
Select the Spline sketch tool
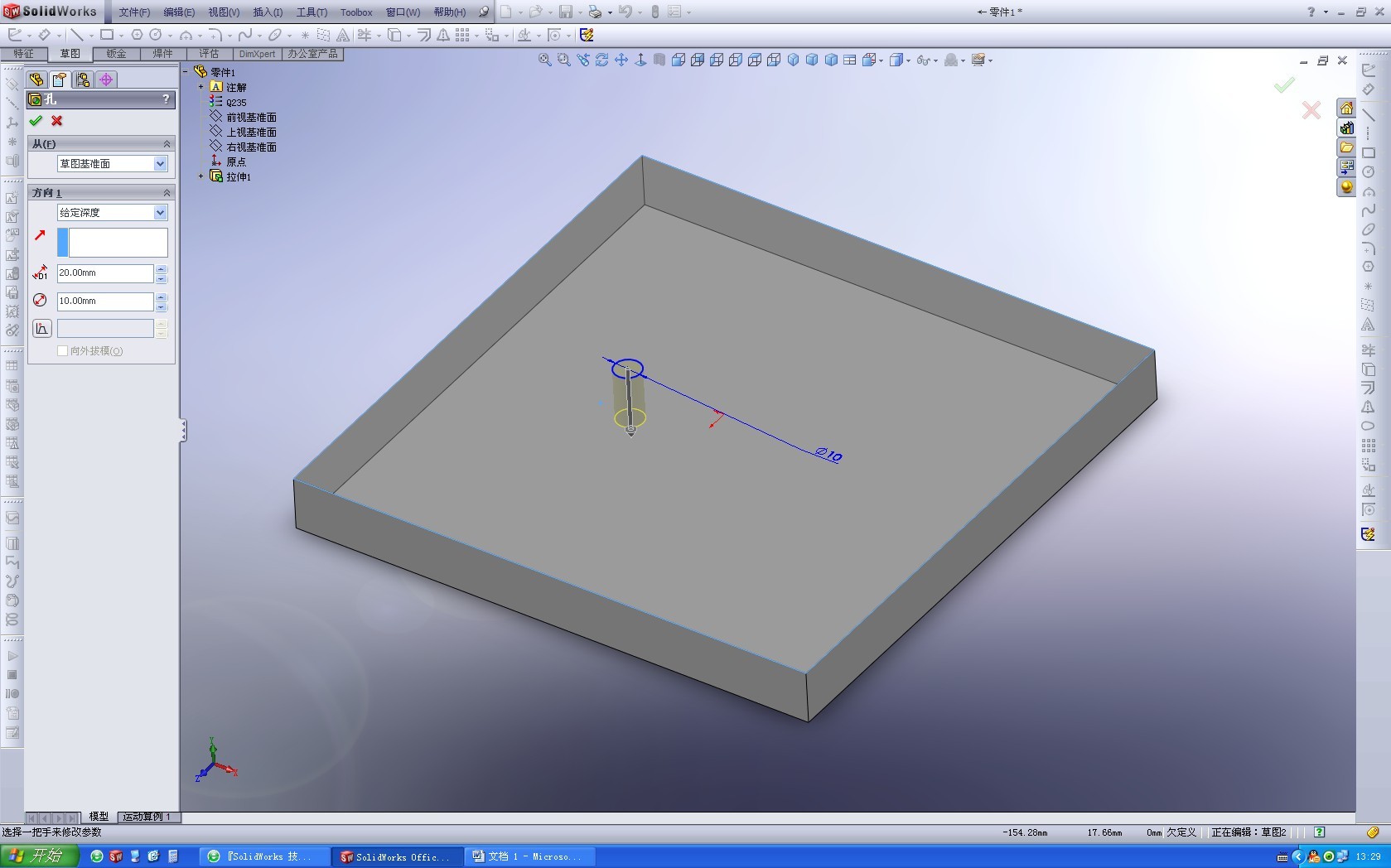(x=245, y=35)
